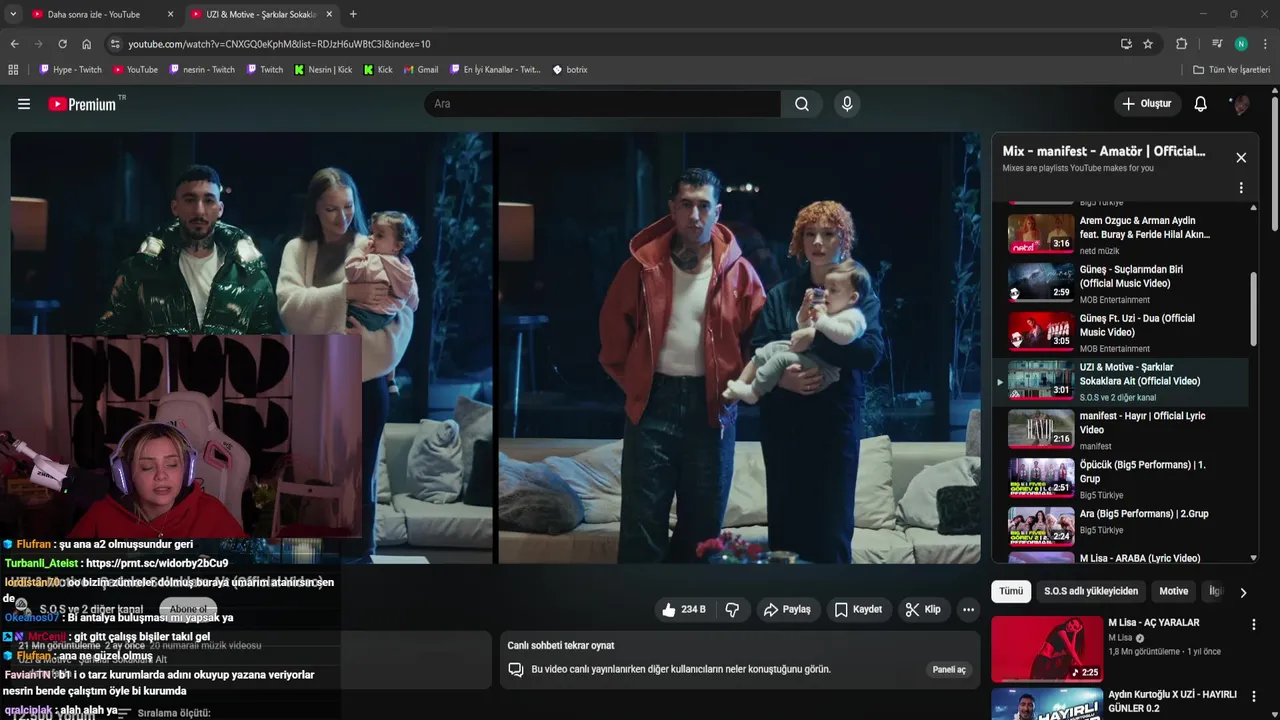Click the Oluştur create button
Screen dimensions: 1280x720
pos(1146,104)
